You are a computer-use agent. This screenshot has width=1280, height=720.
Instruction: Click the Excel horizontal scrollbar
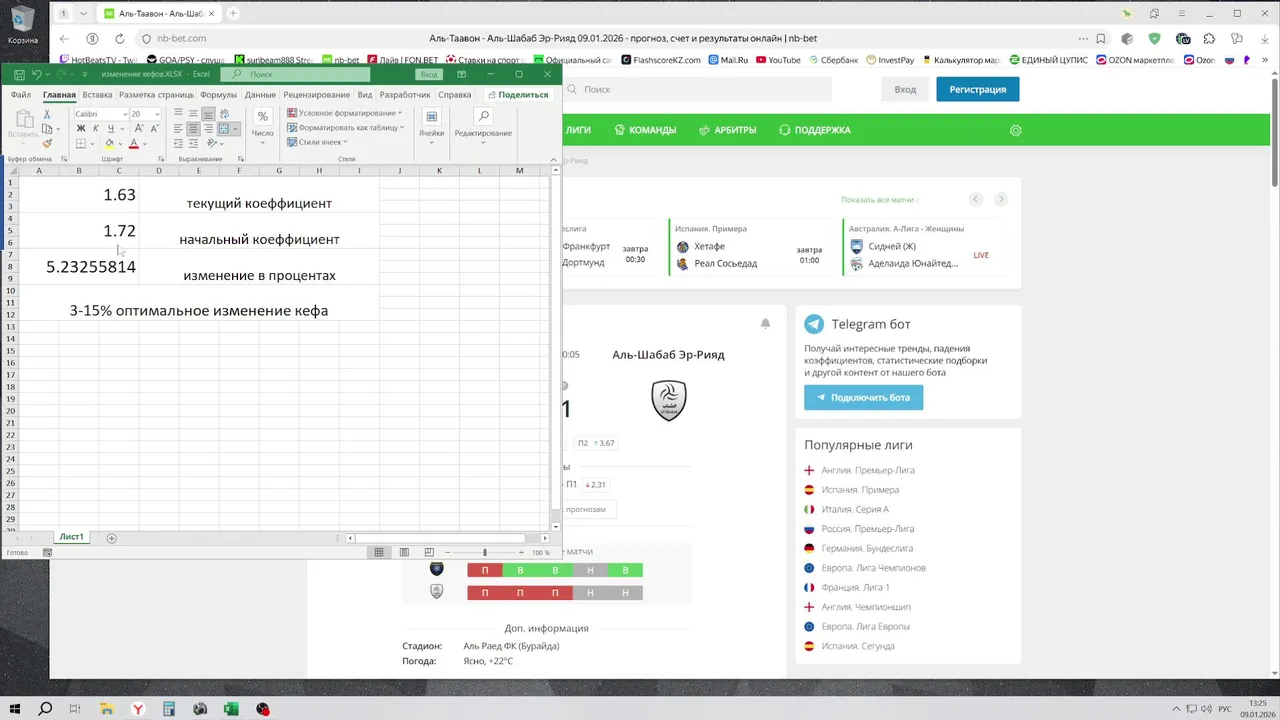click(x=440, y=538)
